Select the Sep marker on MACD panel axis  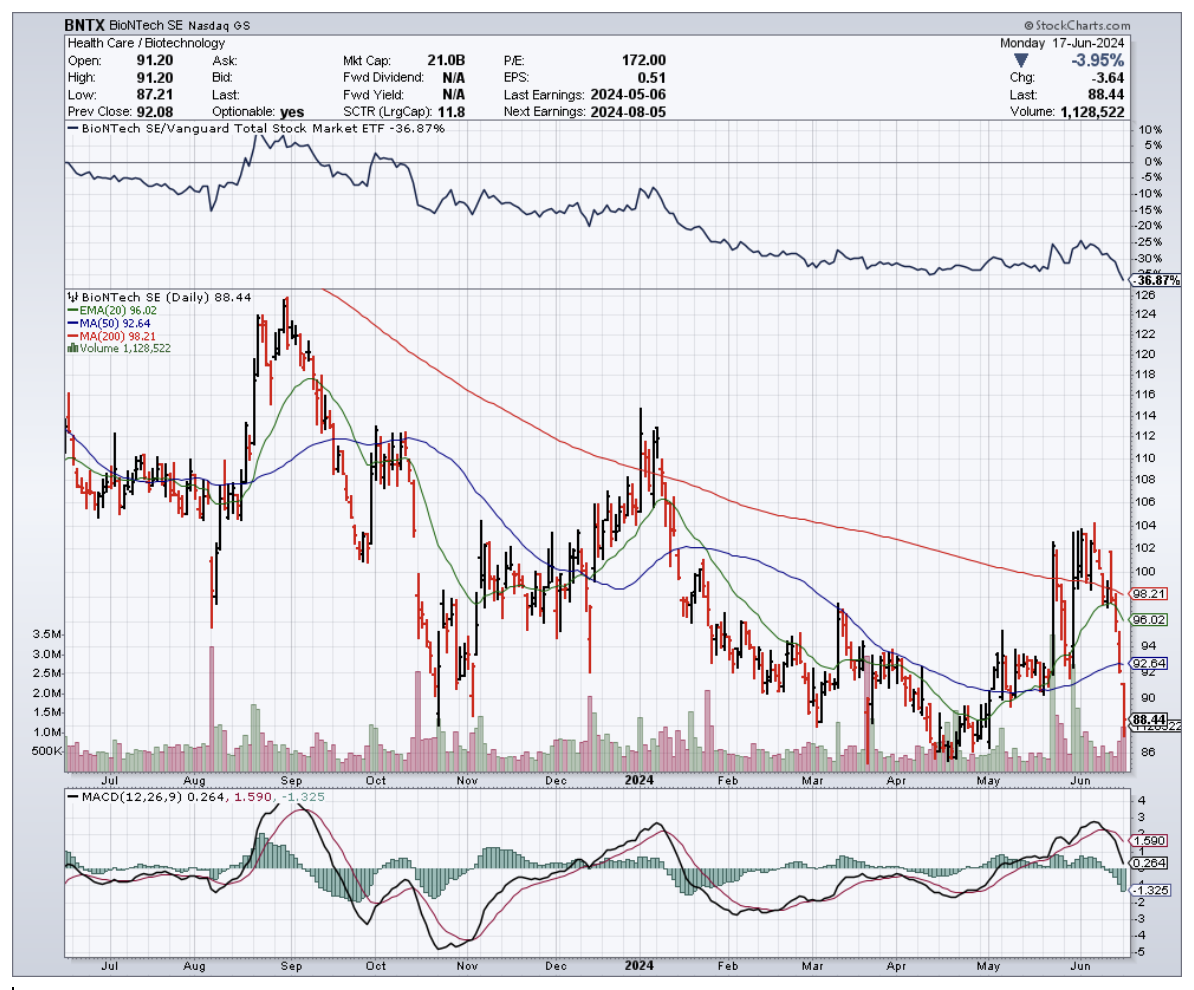pyautogui.click(x=291, y=965)
